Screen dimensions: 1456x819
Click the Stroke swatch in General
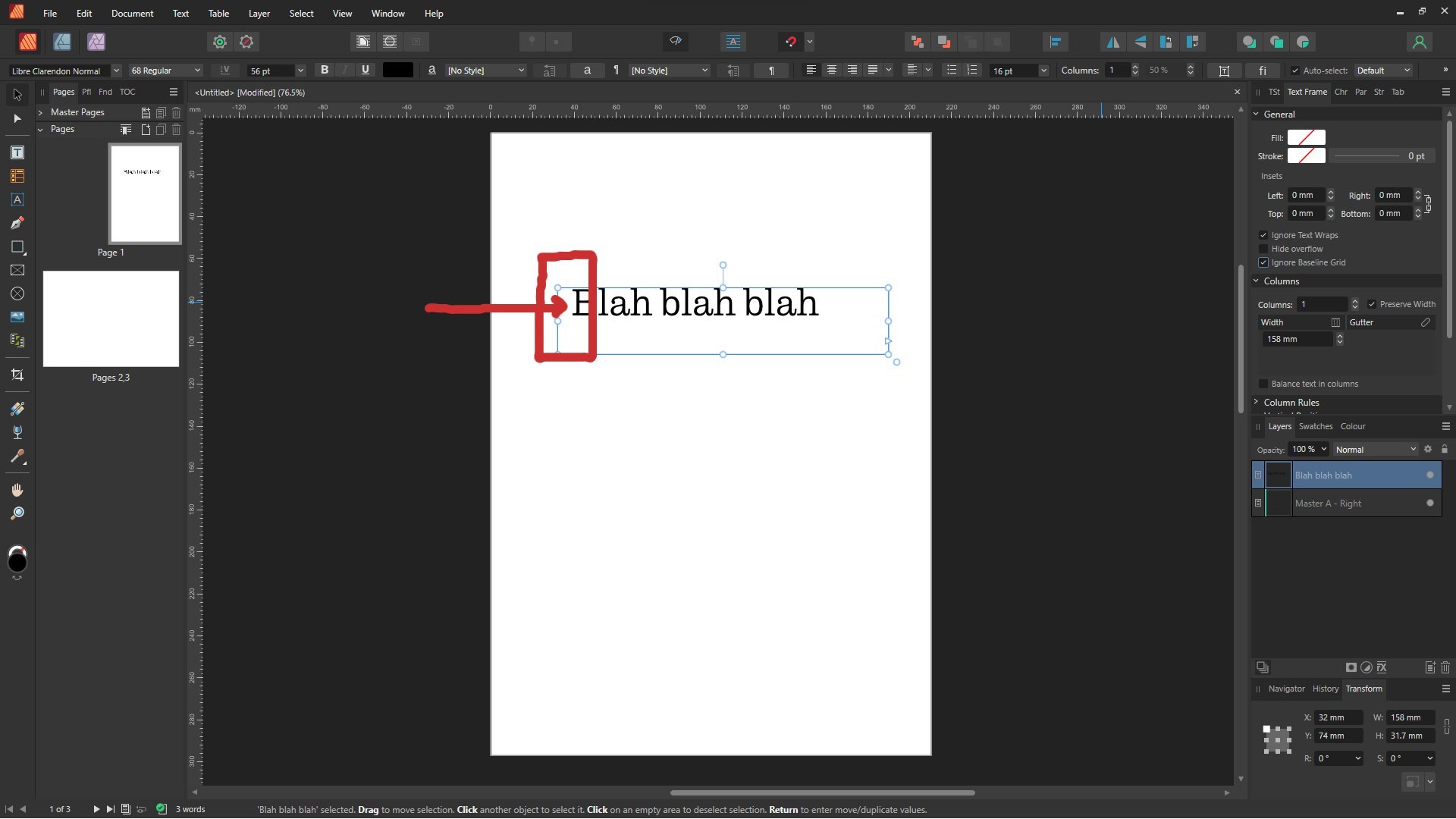[1306, 155]
